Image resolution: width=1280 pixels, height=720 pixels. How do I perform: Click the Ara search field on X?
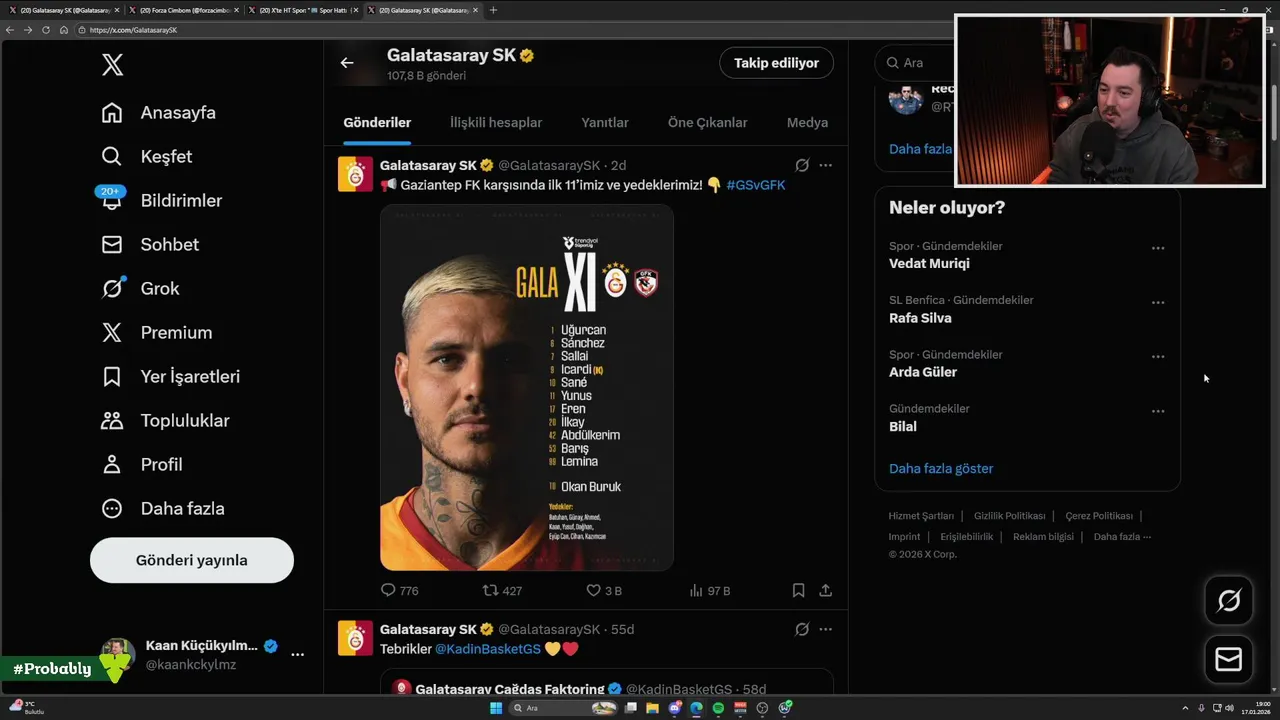click(915, 63)
